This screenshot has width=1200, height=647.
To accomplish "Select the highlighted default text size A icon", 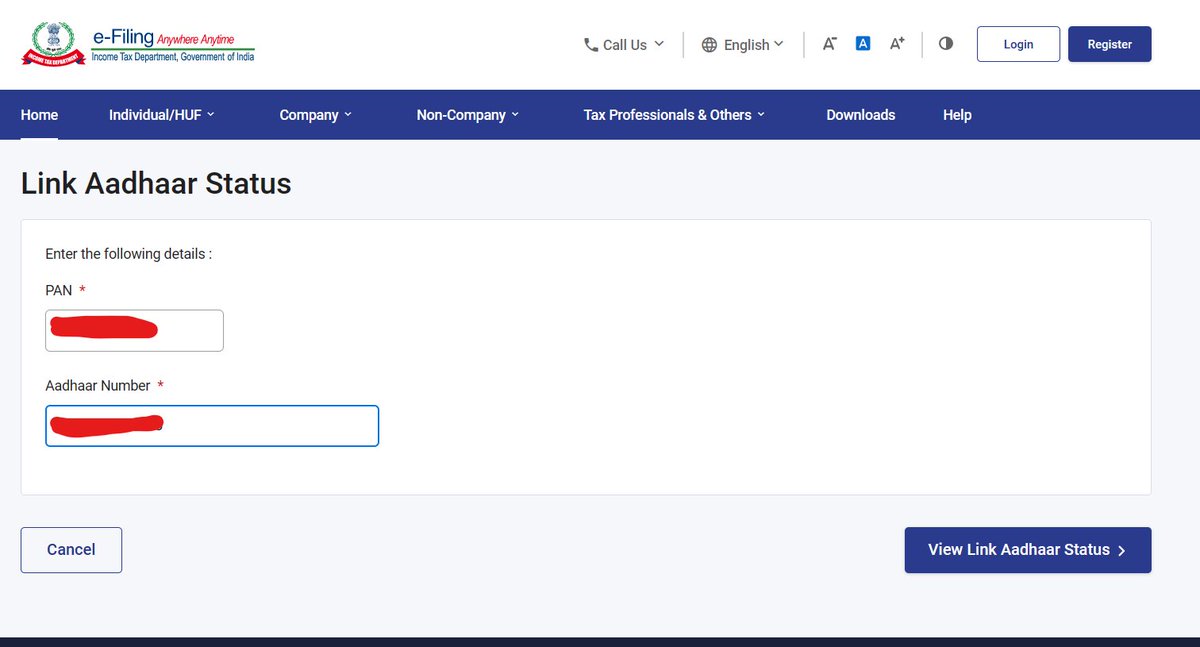I will [x=862, y=42].
